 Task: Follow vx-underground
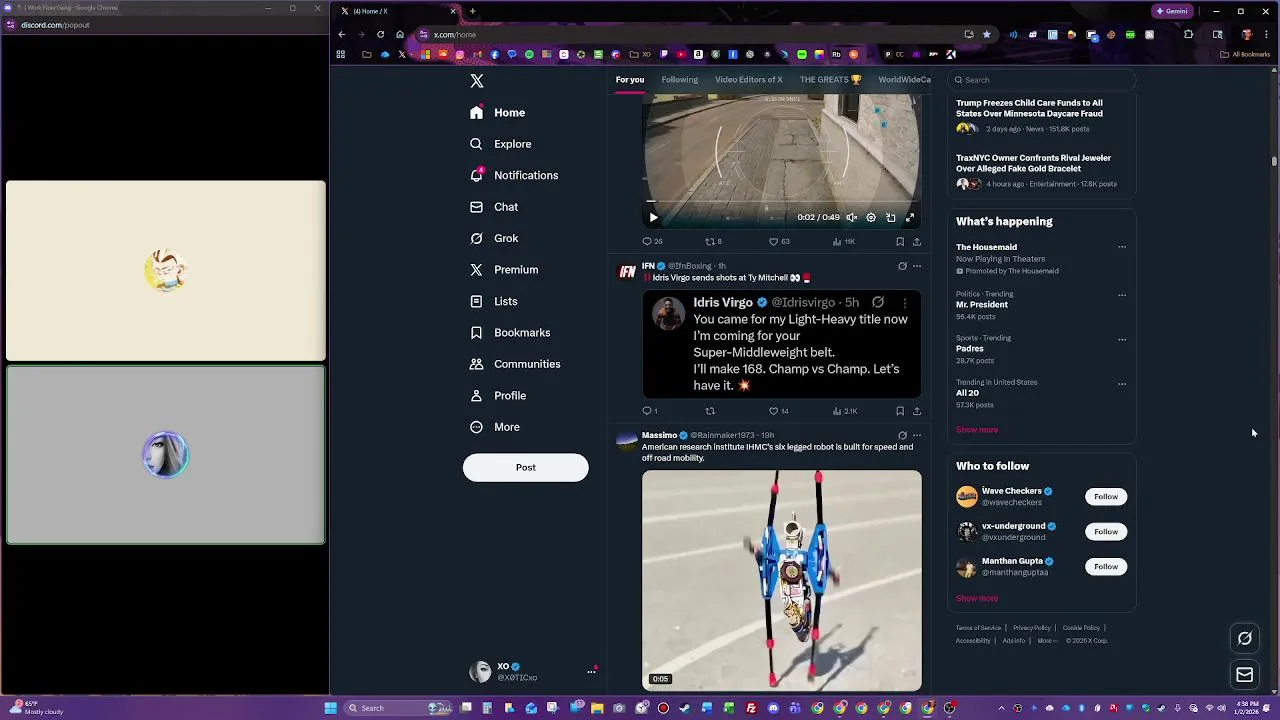point(1106,532)
